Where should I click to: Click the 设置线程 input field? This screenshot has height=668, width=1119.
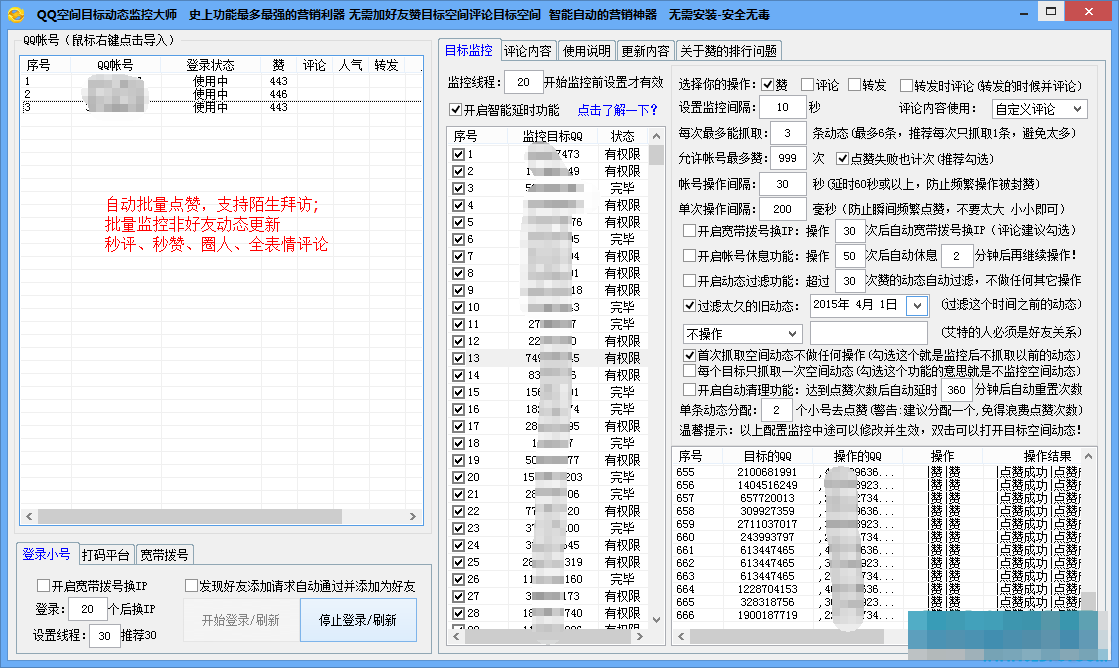[x=104, y=636]
